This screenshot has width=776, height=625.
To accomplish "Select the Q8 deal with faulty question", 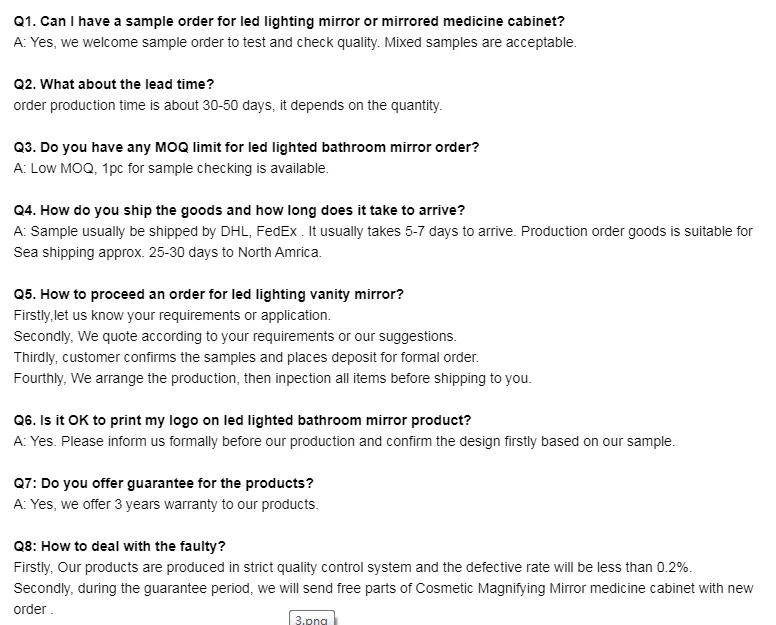I will click(120, 546).
